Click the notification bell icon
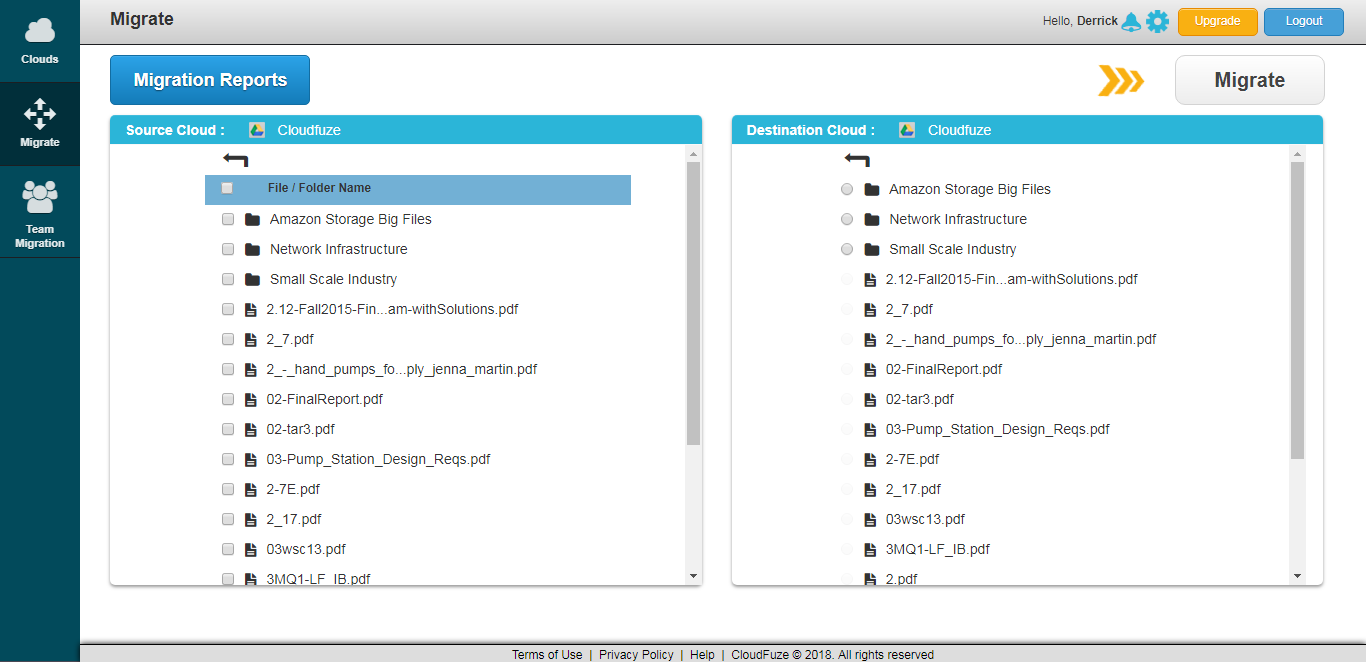 1131,21
